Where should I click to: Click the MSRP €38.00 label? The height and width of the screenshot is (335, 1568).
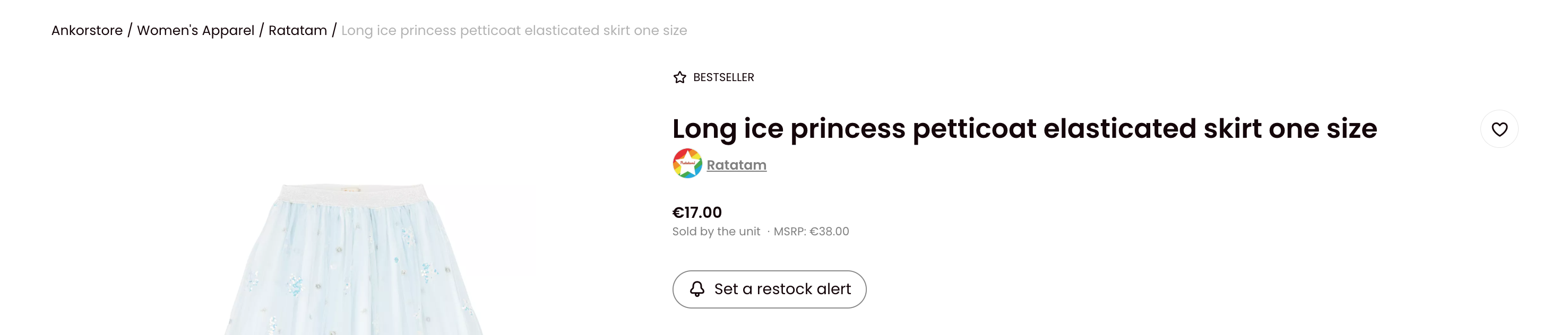point(811,232)
